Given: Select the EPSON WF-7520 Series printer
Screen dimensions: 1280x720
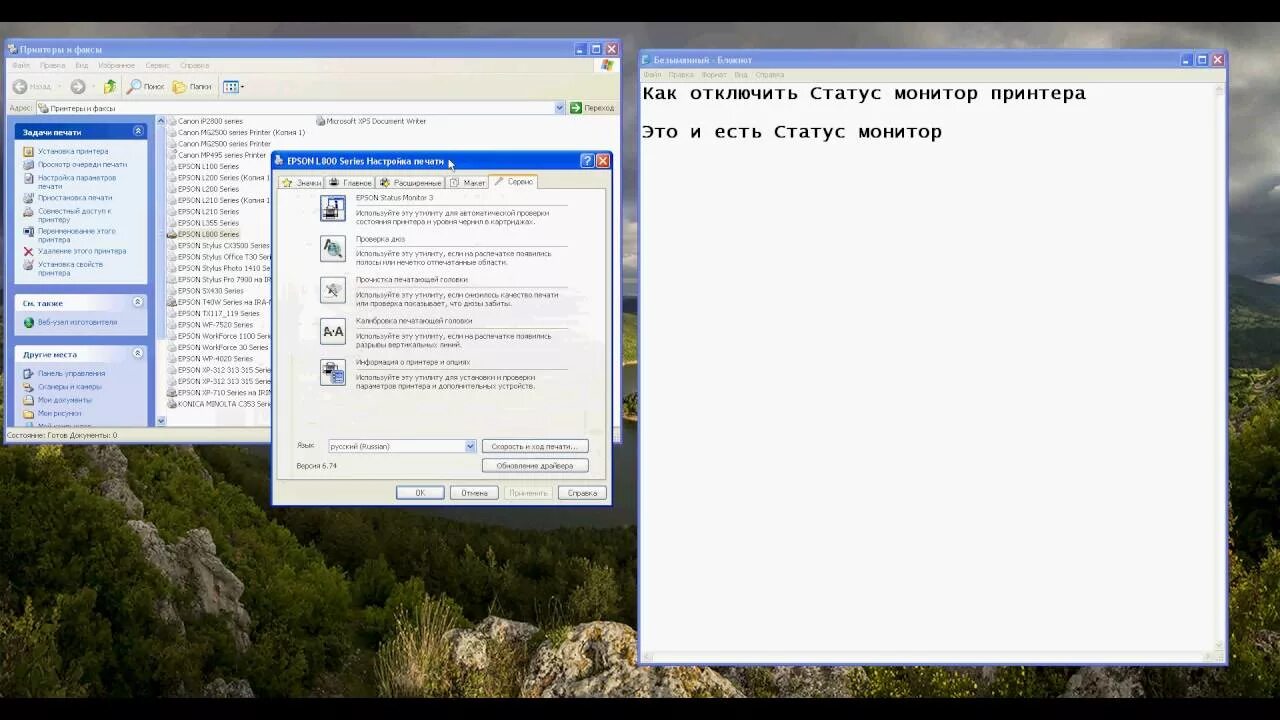Looking at the screenshot, I should (x=210, y=325).
